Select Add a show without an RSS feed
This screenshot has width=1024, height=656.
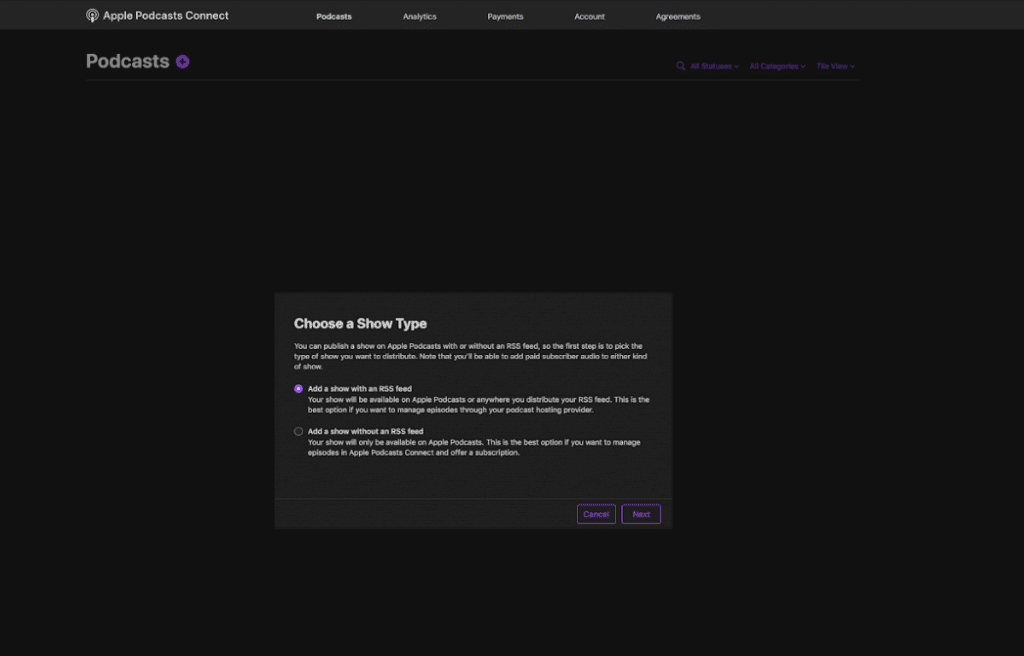[x=298, y=431]
